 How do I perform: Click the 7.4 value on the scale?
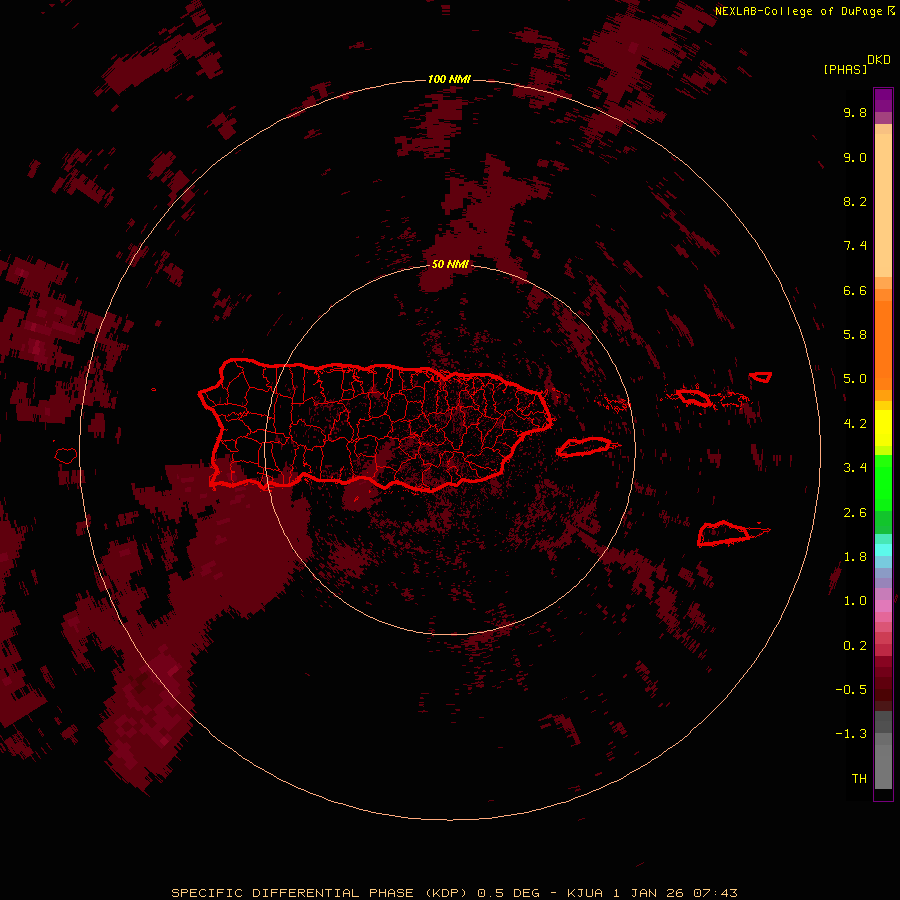(x=855, y=246)
